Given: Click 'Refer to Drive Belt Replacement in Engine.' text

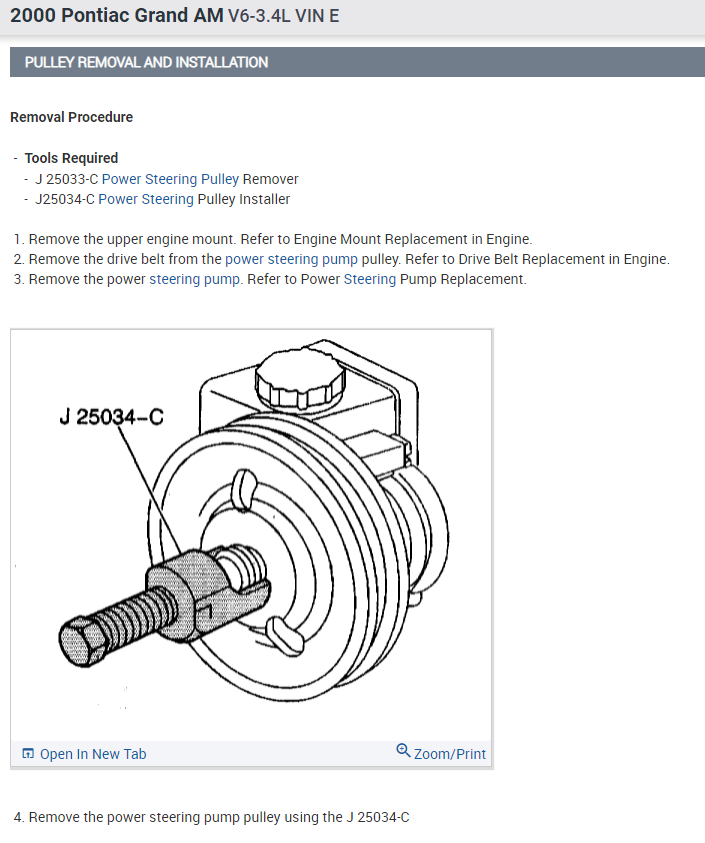Looking at the screenshot, I should pos(537,259).
